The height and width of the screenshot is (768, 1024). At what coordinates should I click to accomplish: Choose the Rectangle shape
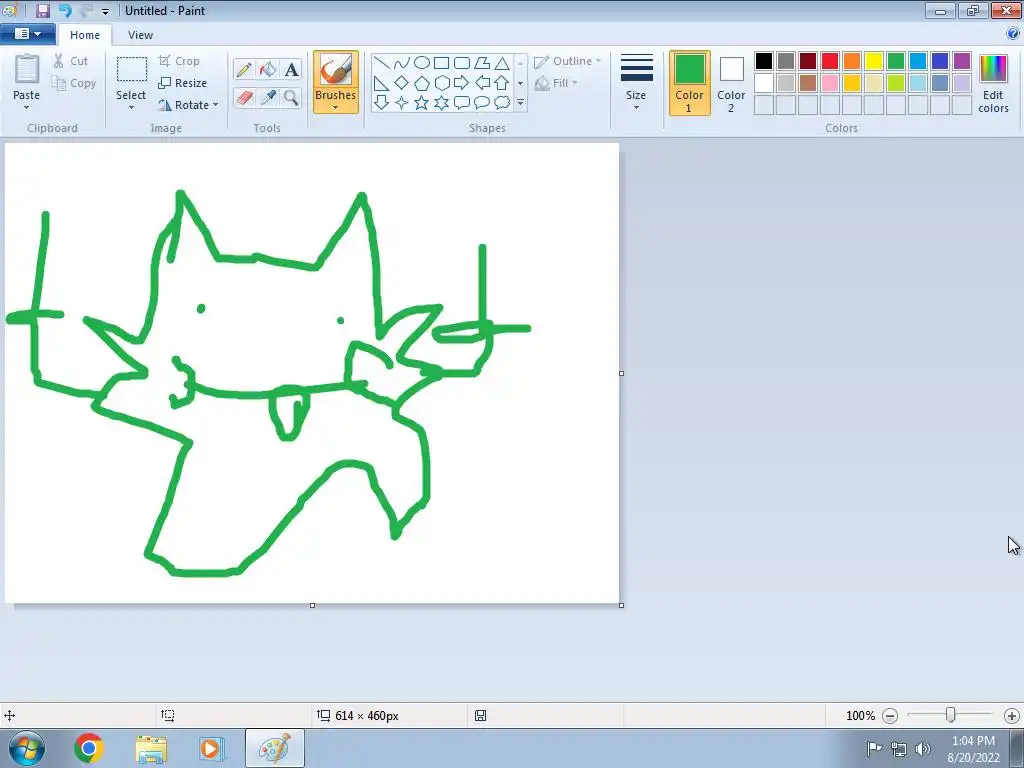click(441, 63)
